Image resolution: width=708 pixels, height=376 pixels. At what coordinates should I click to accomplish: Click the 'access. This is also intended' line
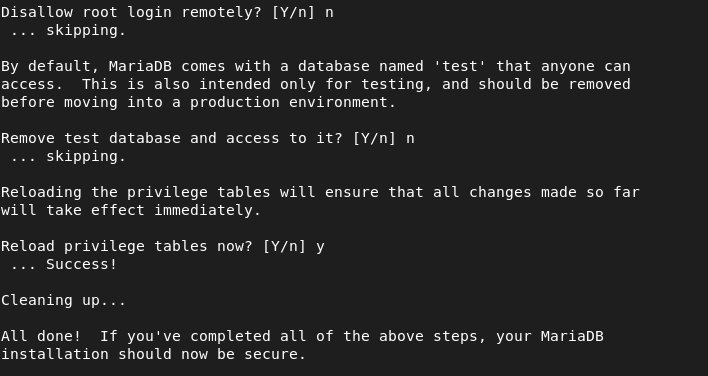[x=316, y=84]
